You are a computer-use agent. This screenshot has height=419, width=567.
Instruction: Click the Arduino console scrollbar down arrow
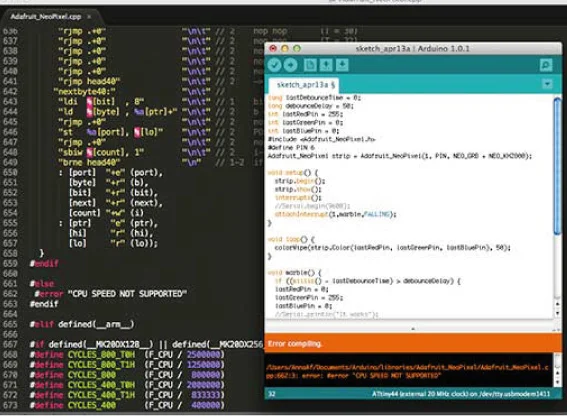pyautogui.click(x=558, y=381)
